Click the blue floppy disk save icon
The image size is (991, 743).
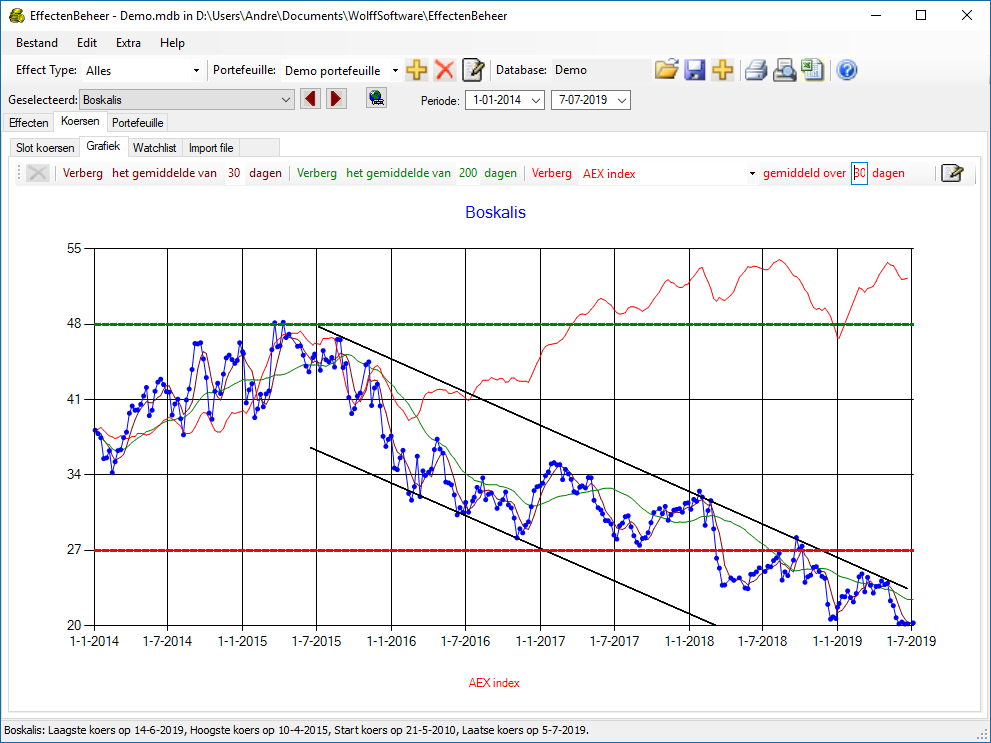tap(695, 70)
